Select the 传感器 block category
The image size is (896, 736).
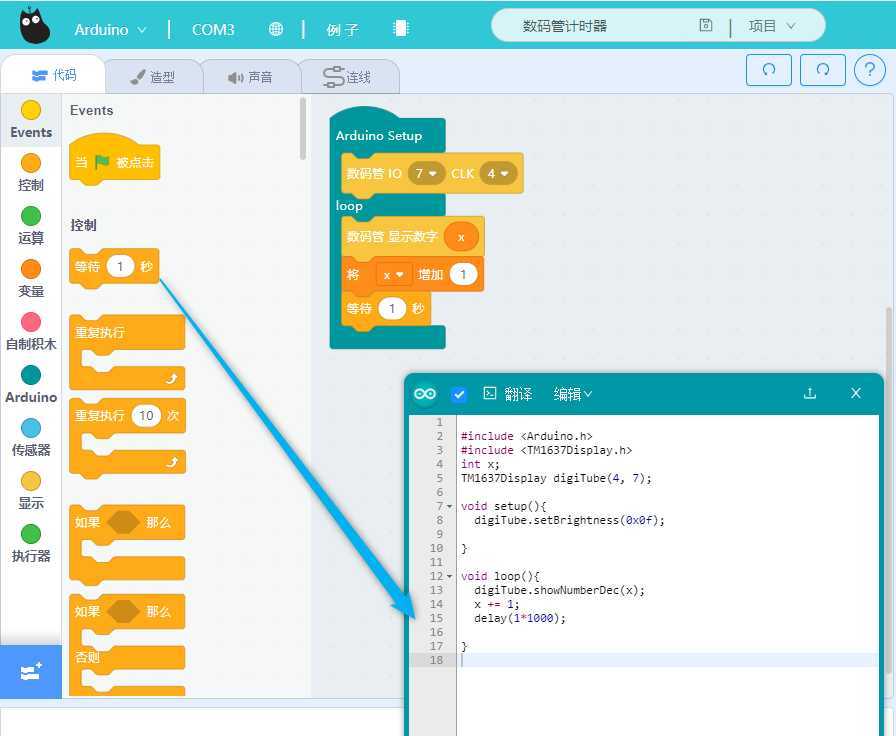click(x=31, y=438)
